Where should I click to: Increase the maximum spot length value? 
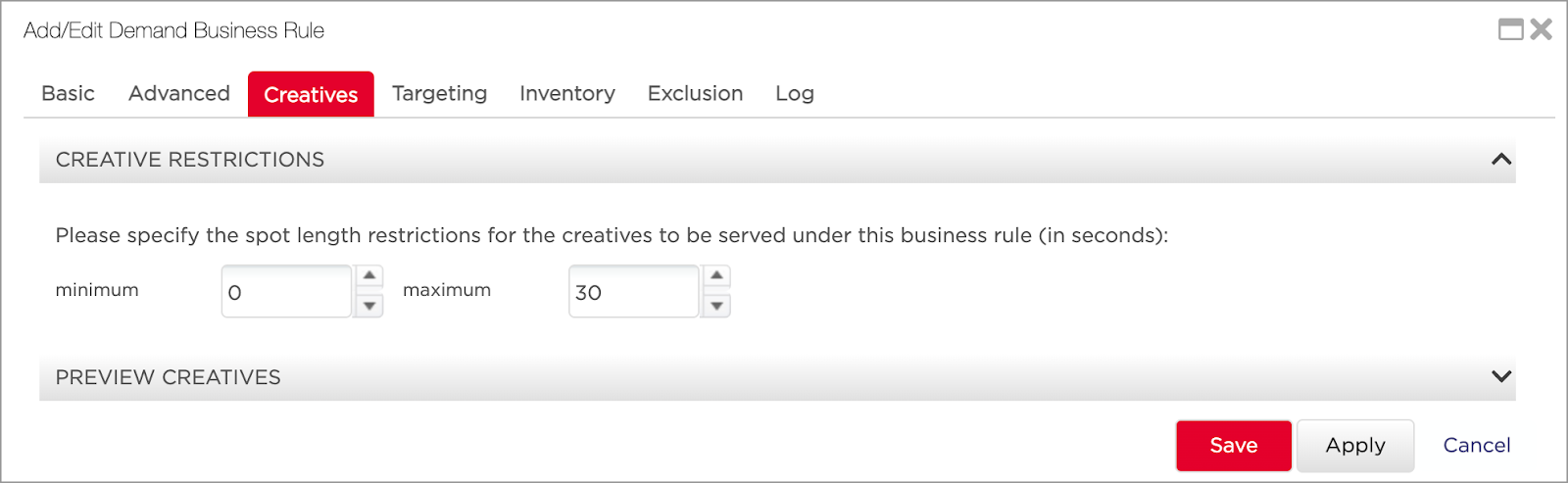coord(716,276)
